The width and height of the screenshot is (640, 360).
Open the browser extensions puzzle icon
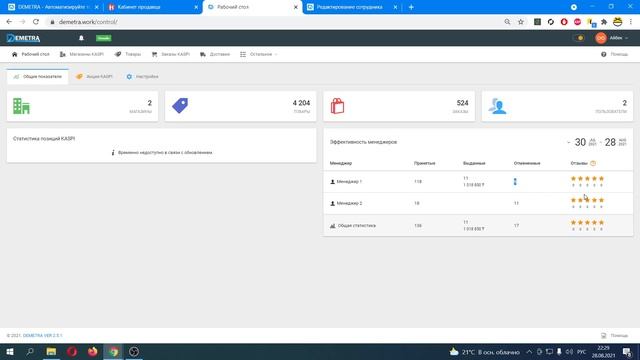click(604, 22)
